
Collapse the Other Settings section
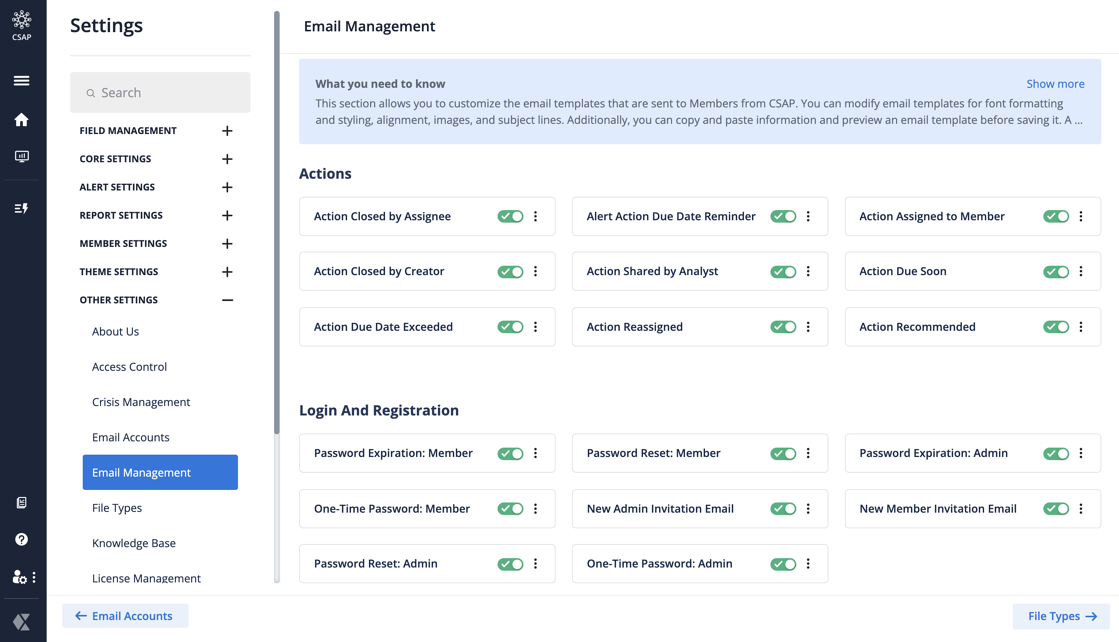[x=227, y=300]
